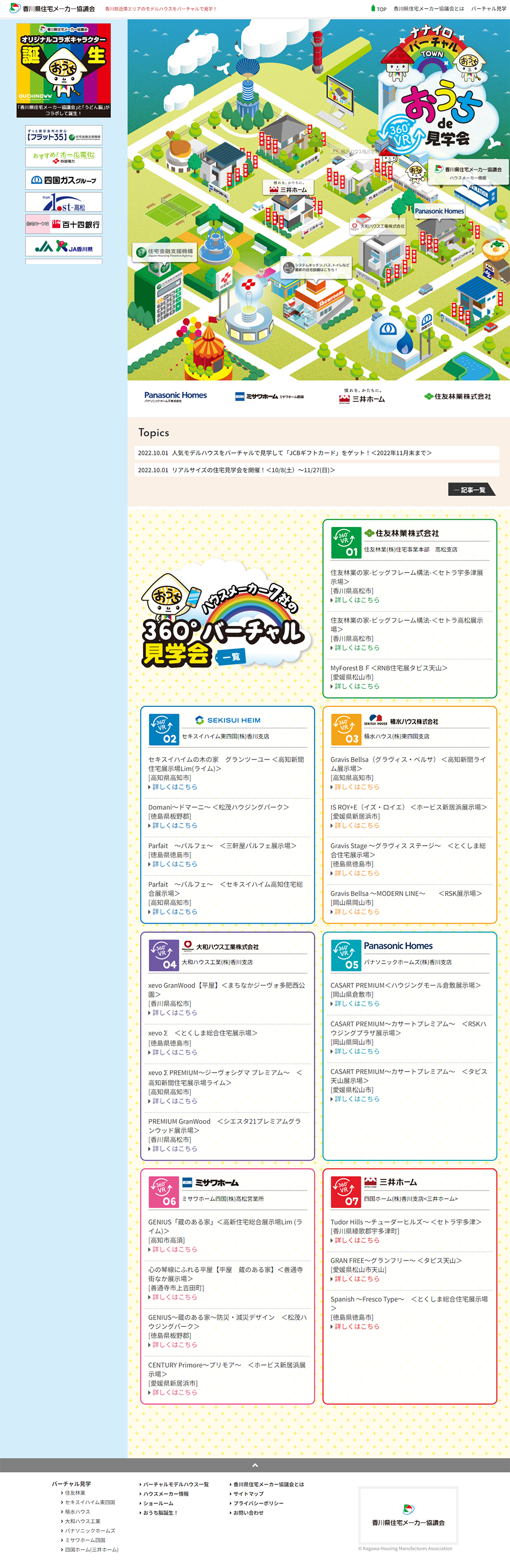Click the 三井ホーム label on town map
510x1568 pixels.
289,187
